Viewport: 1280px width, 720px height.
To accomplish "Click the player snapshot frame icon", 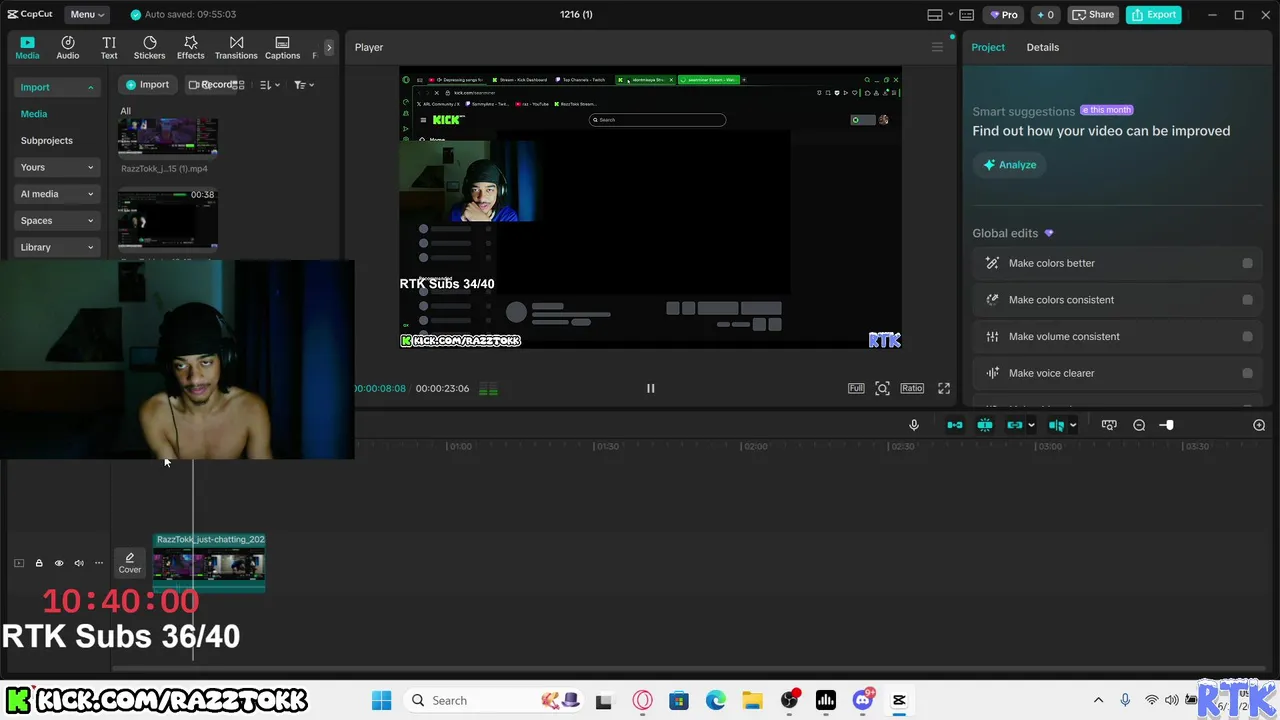I will tap(882, 388).
